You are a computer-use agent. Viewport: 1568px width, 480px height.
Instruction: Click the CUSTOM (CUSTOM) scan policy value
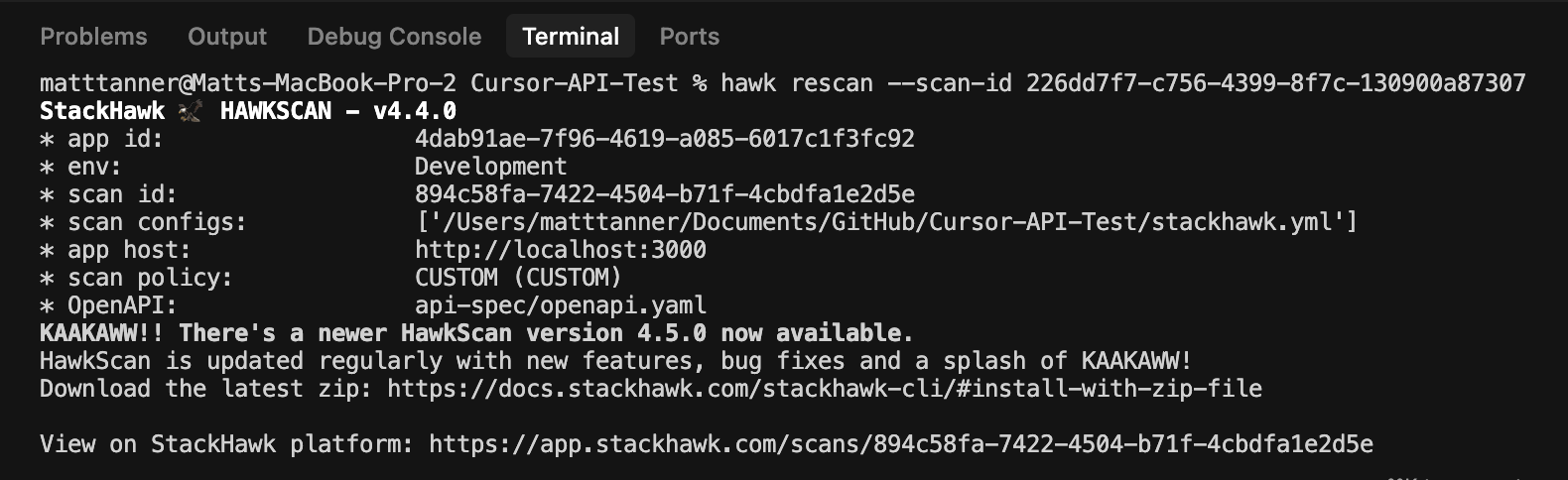(518, 278)
